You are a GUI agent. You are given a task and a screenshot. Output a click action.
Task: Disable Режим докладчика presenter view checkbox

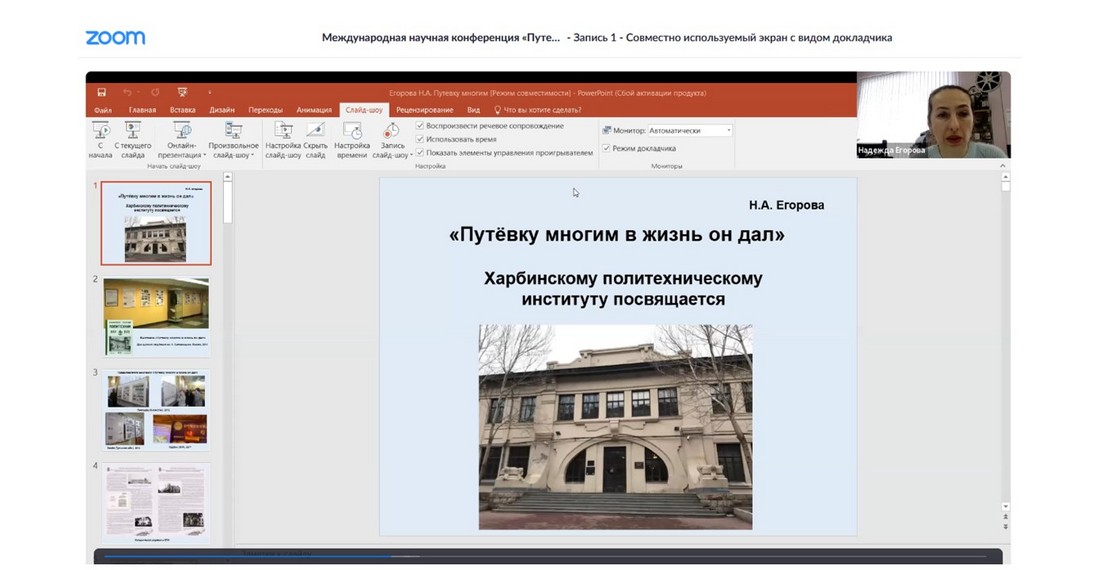point(606,148)
